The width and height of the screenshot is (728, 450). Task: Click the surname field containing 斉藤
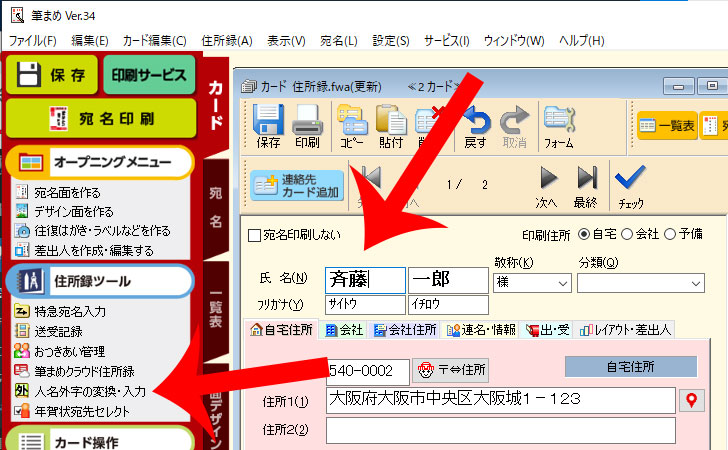click(365, 280)
